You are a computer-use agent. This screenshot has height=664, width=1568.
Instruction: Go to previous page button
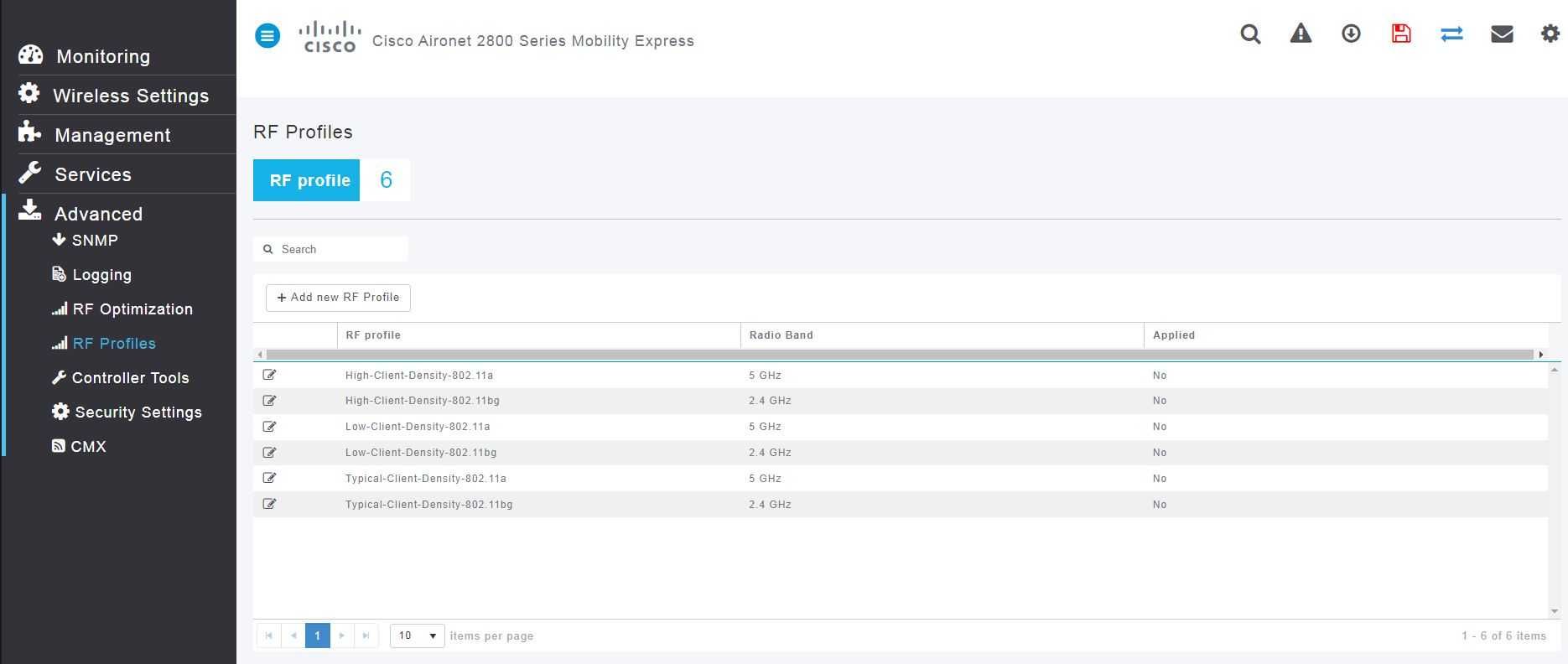coord(293,635)
